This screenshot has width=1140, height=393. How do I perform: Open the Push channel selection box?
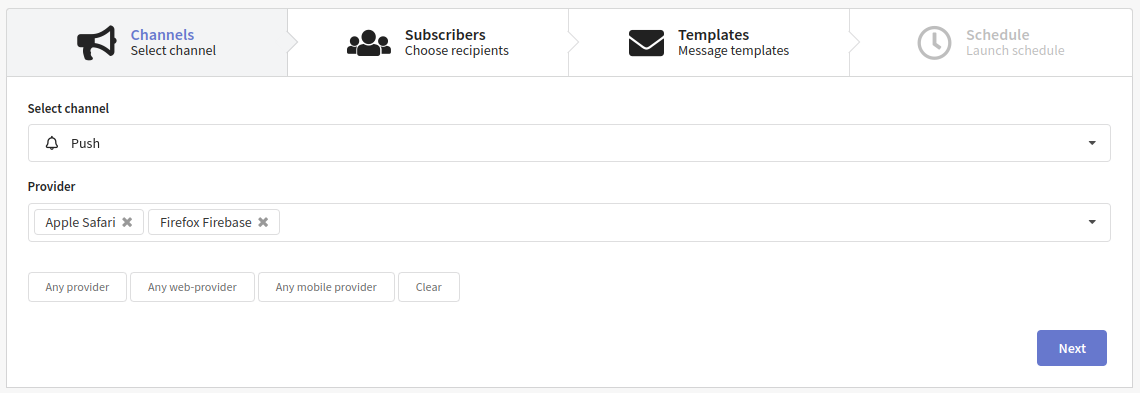[569, 143]
